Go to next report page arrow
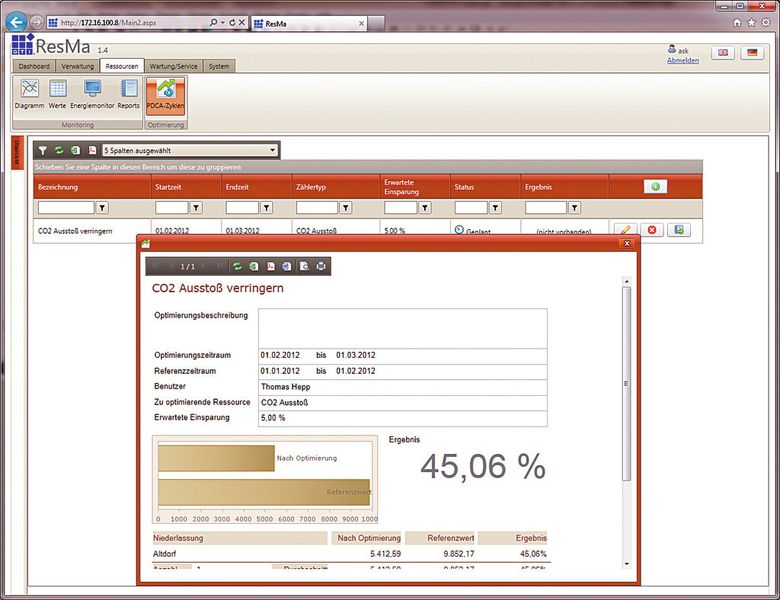This screenshot has height=600, width=780. pyautogui.click(x=203, y=266)
